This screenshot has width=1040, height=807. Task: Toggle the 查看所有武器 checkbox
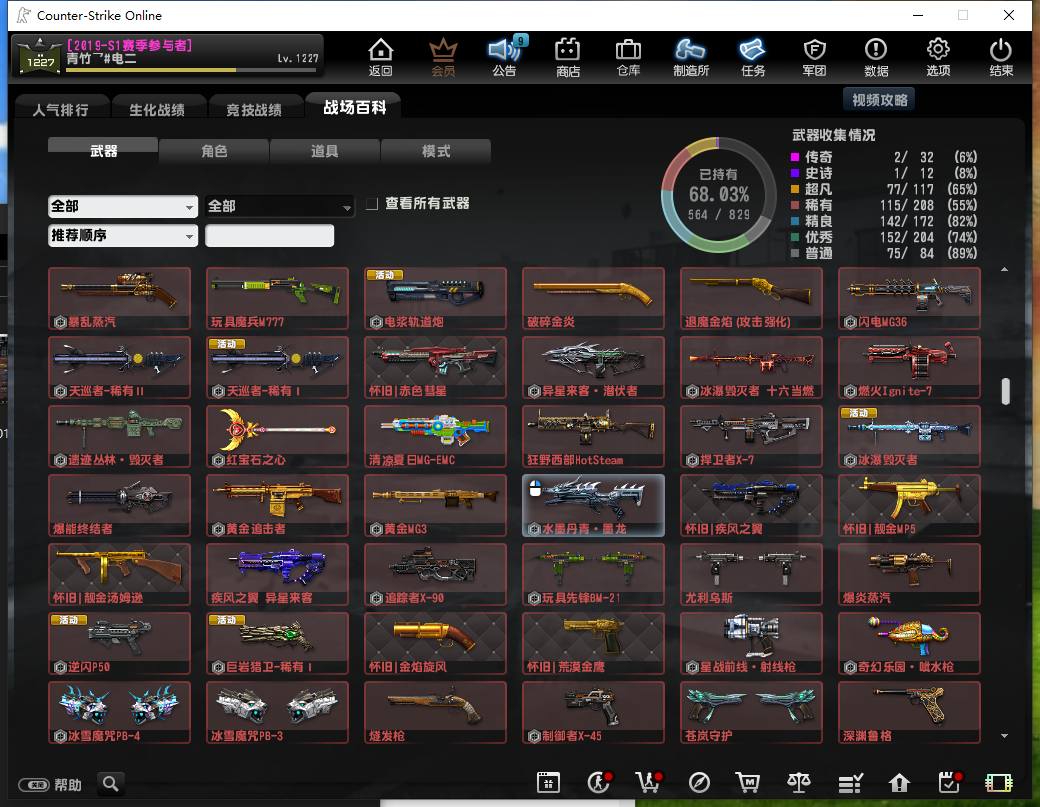tap(372, 204)
